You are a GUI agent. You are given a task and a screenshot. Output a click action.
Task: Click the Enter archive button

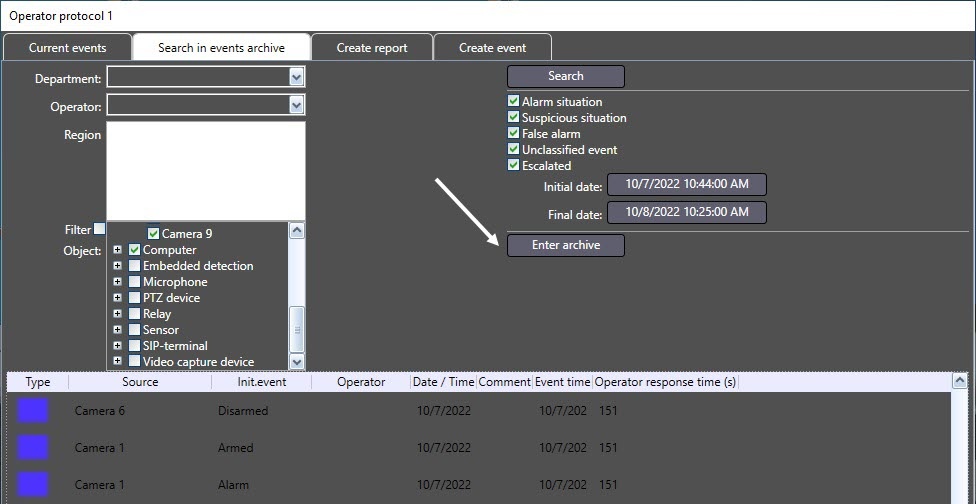coord(566,245)
